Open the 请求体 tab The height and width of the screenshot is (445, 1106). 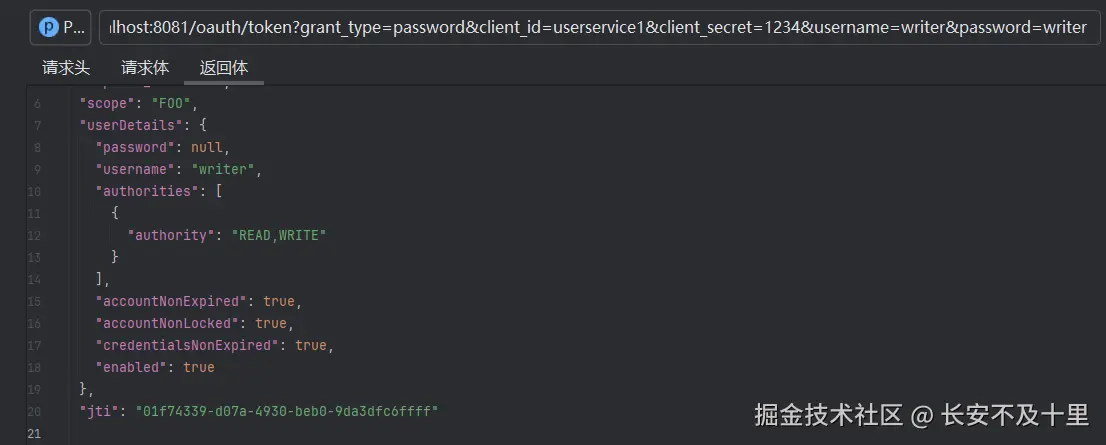pyautogui.click(x=145, y=68)
